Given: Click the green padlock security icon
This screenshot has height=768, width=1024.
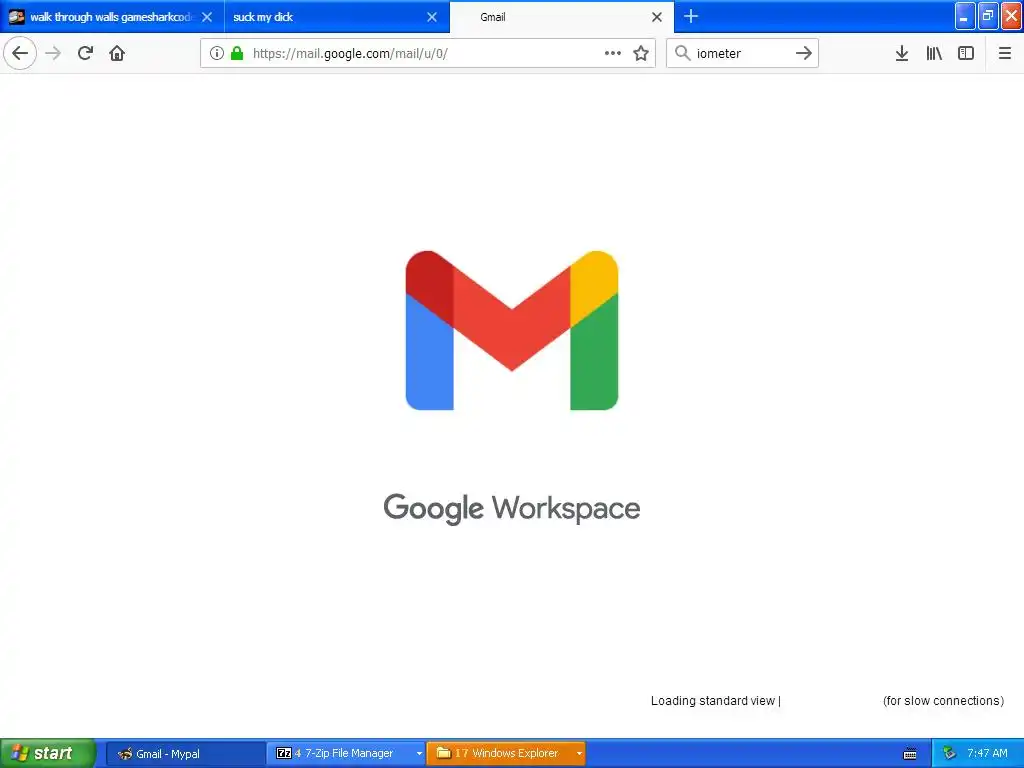Looking at the screenshot, I should pos(237,53).
